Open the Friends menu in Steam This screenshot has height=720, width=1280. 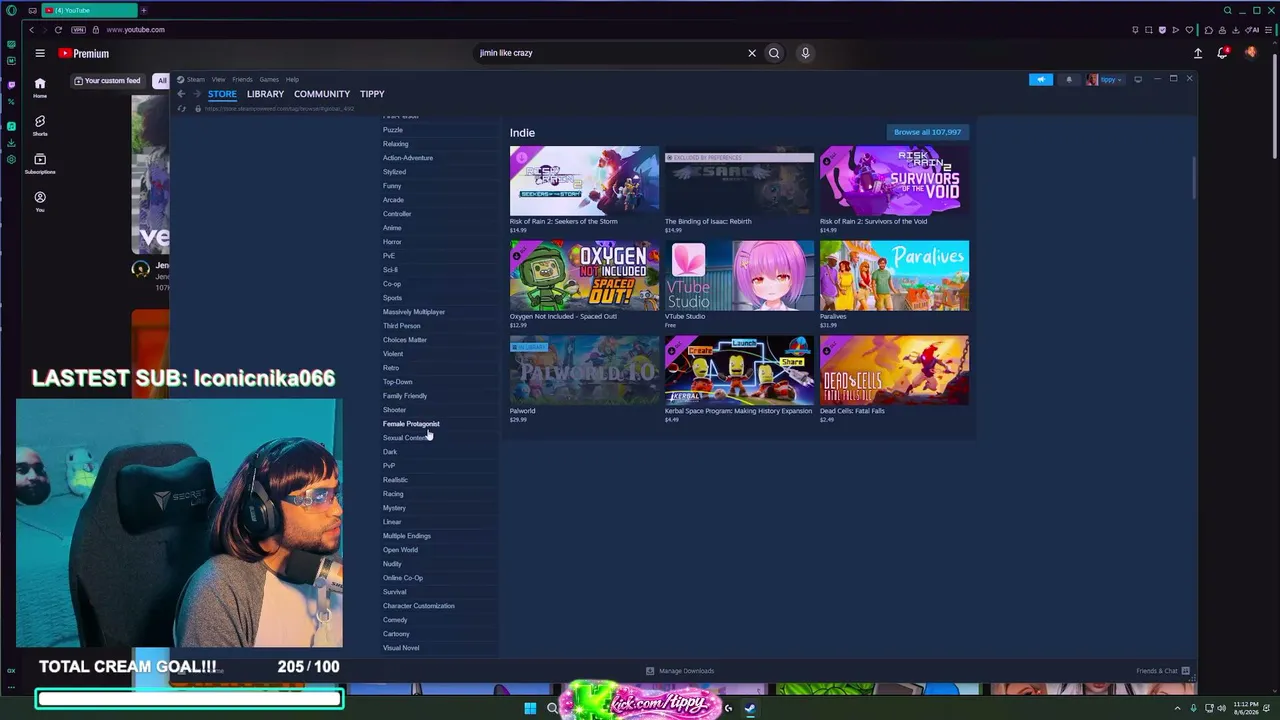click(242, 79)
